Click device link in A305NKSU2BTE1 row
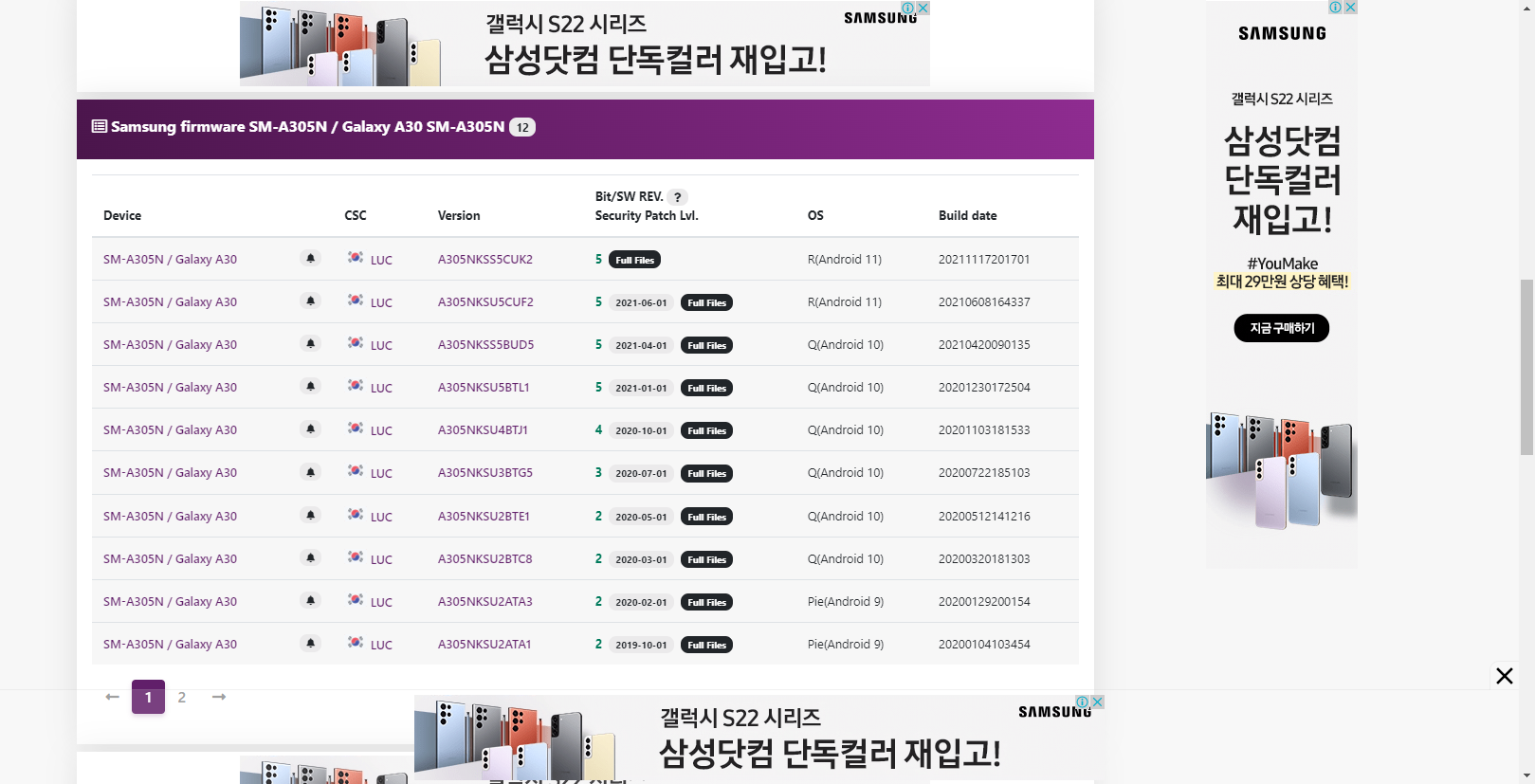1535x784 pixels. (x=170, y=516)
